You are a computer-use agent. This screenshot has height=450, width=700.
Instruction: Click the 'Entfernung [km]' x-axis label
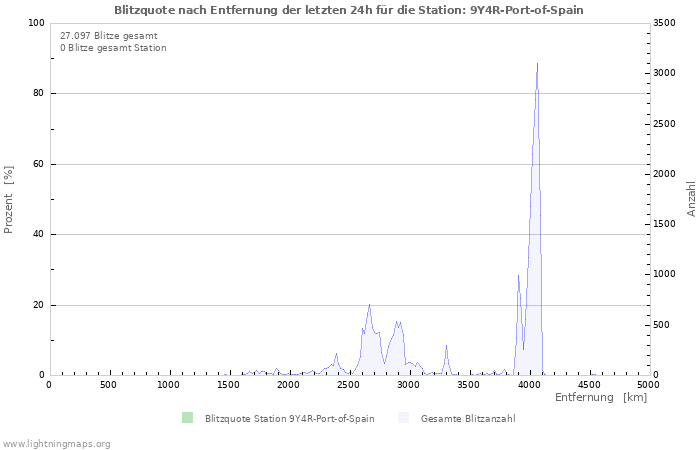click(600, 398)
